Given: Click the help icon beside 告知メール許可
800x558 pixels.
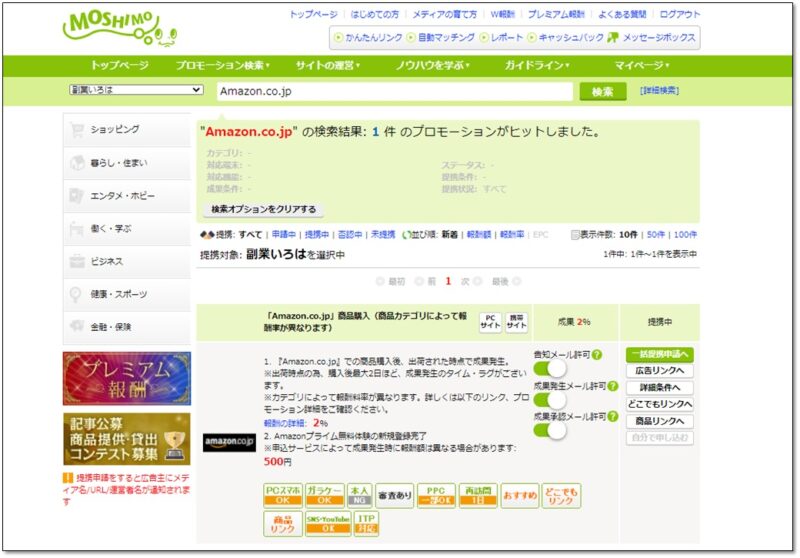Looking at the screenshot, I should pos(597,354).
